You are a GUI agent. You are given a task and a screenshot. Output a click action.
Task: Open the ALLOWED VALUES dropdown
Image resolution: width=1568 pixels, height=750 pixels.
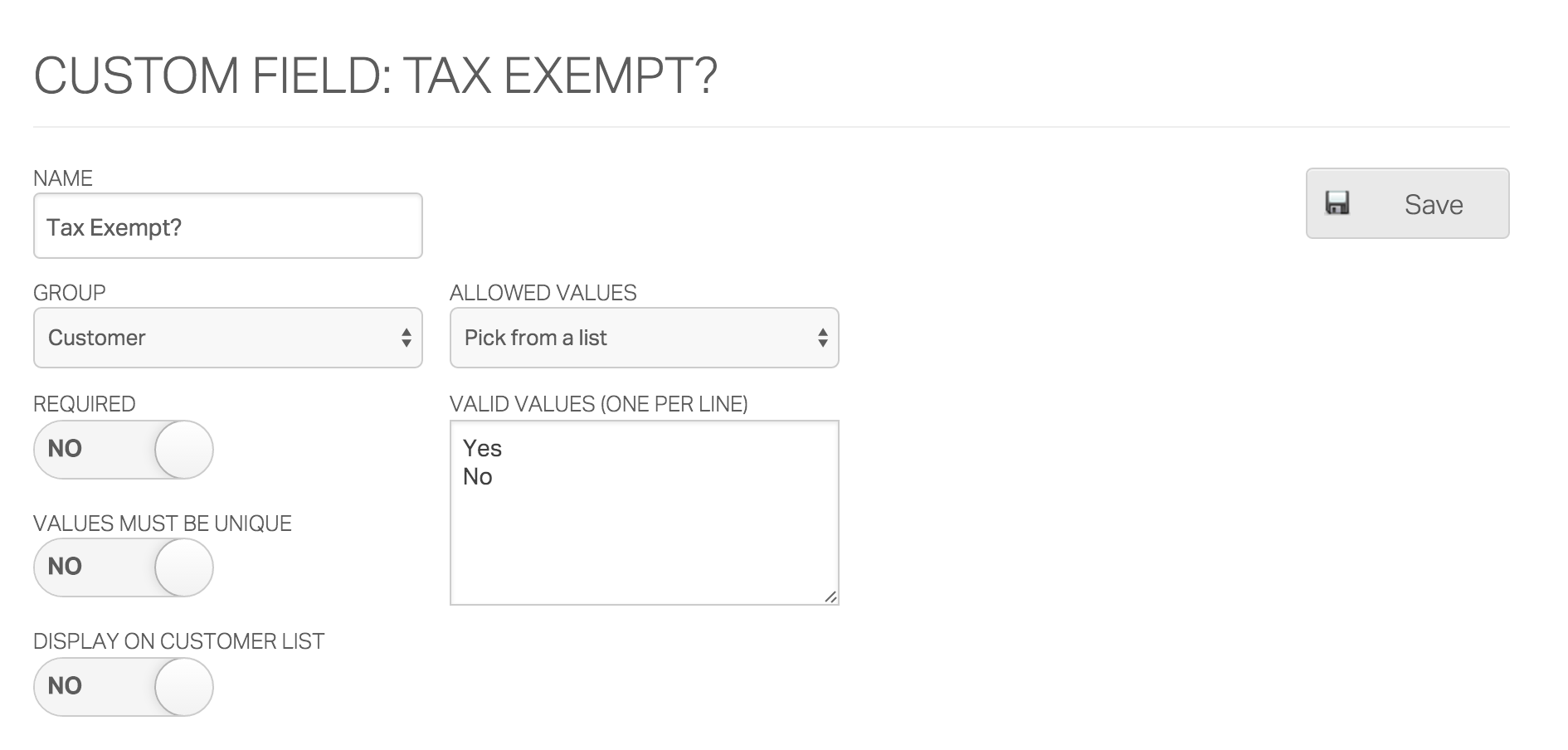(643, 338)
